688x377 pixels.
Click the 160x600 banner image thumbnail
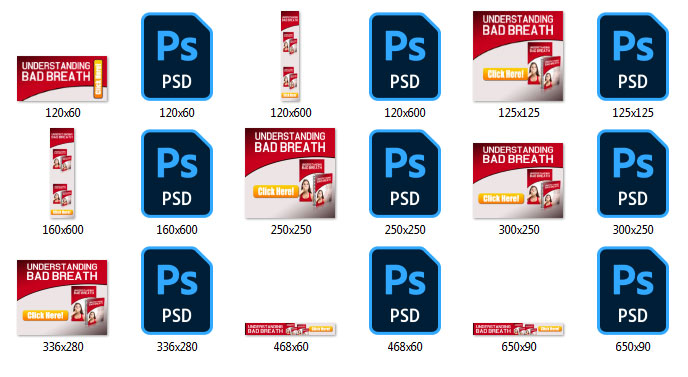click(x=62, y=173)
